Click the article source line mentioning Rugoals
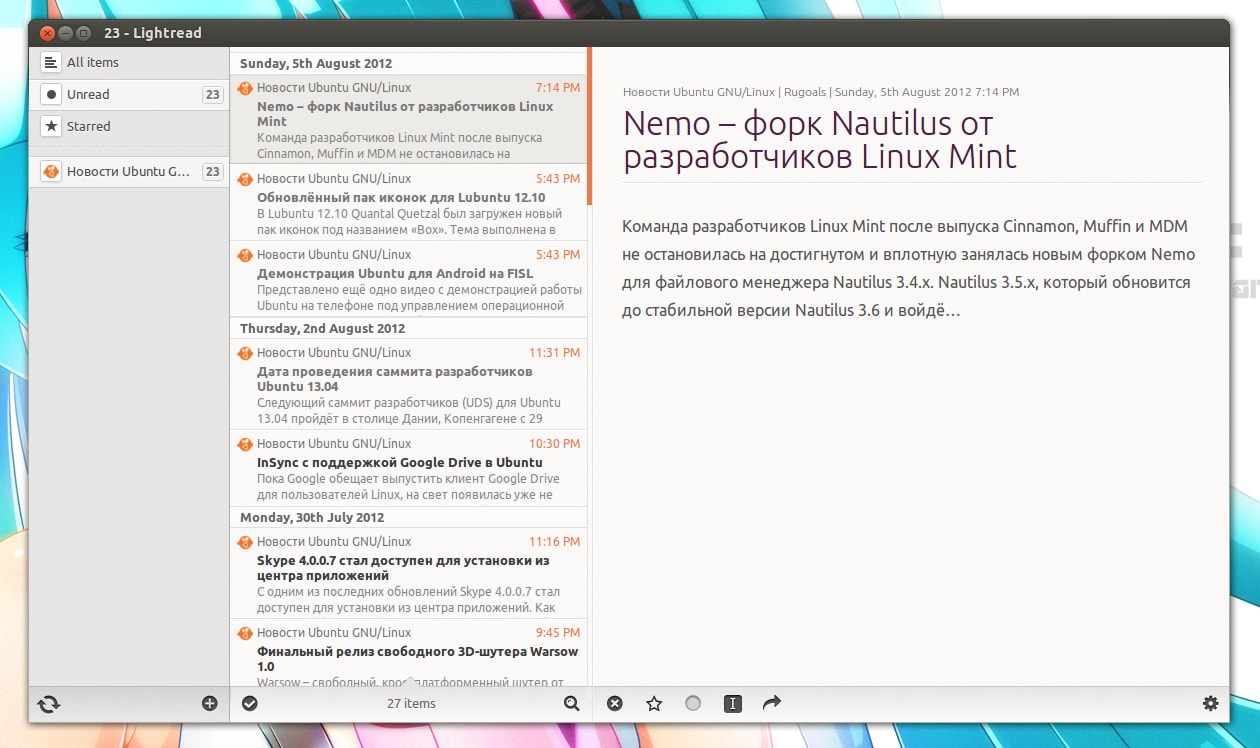Viewport: 1260px width, 748px height. tap(820, 92)
